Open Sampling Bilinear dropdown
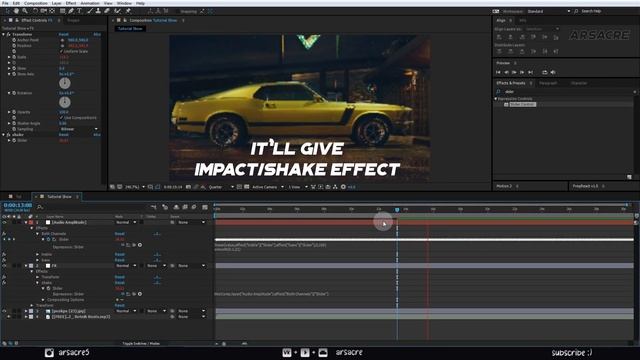Viewport: 640px width, 360px height. coord(79,129)
